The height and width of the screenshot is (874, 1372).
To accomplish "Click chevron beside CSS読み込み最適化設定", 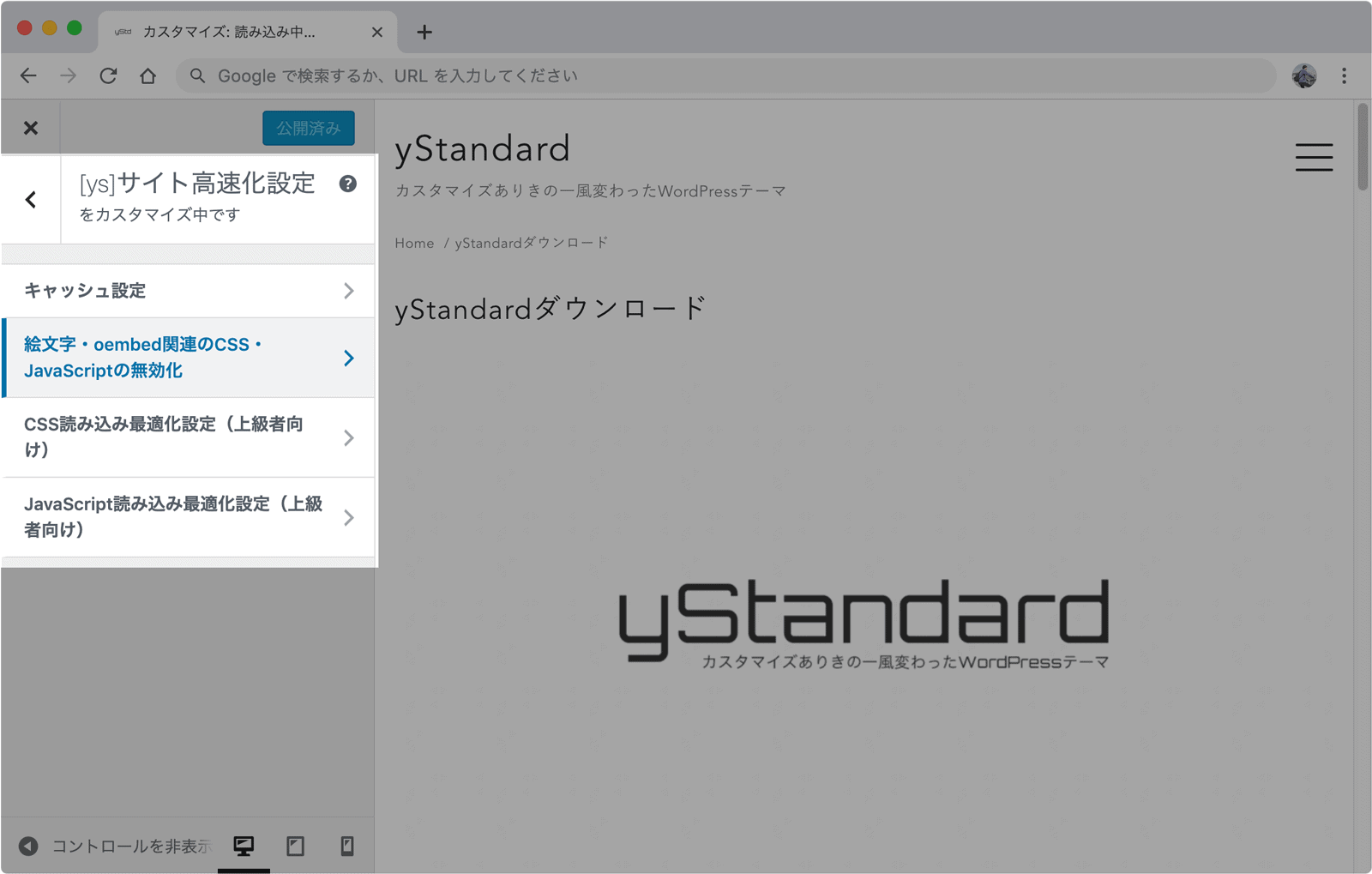I will coord(348,437).
